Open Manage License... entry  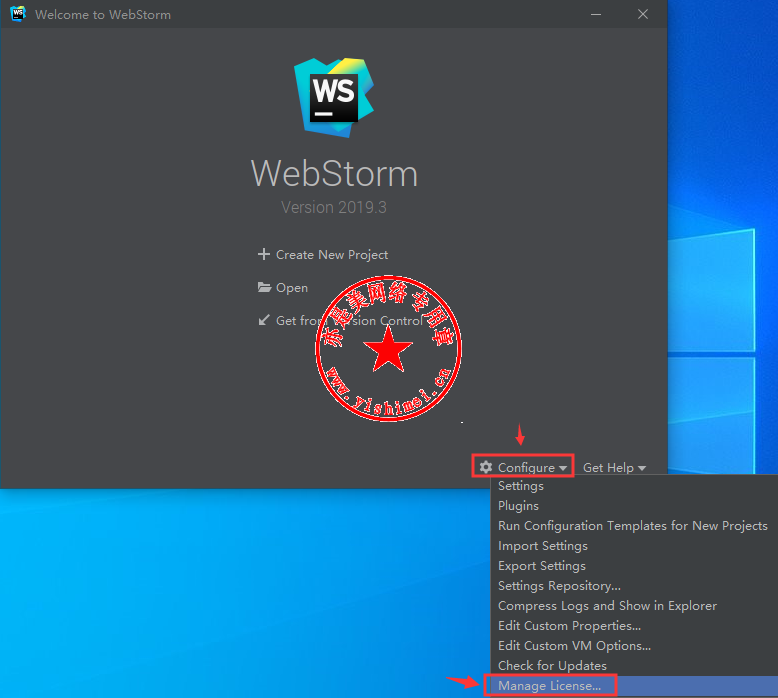(634, 686)
